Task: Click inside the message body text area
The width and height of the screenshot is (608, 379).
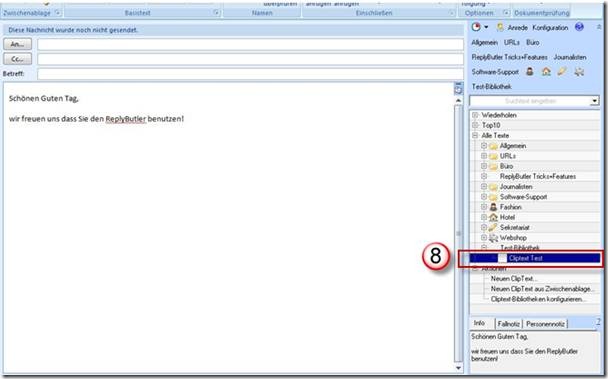Action: [228, 227]
